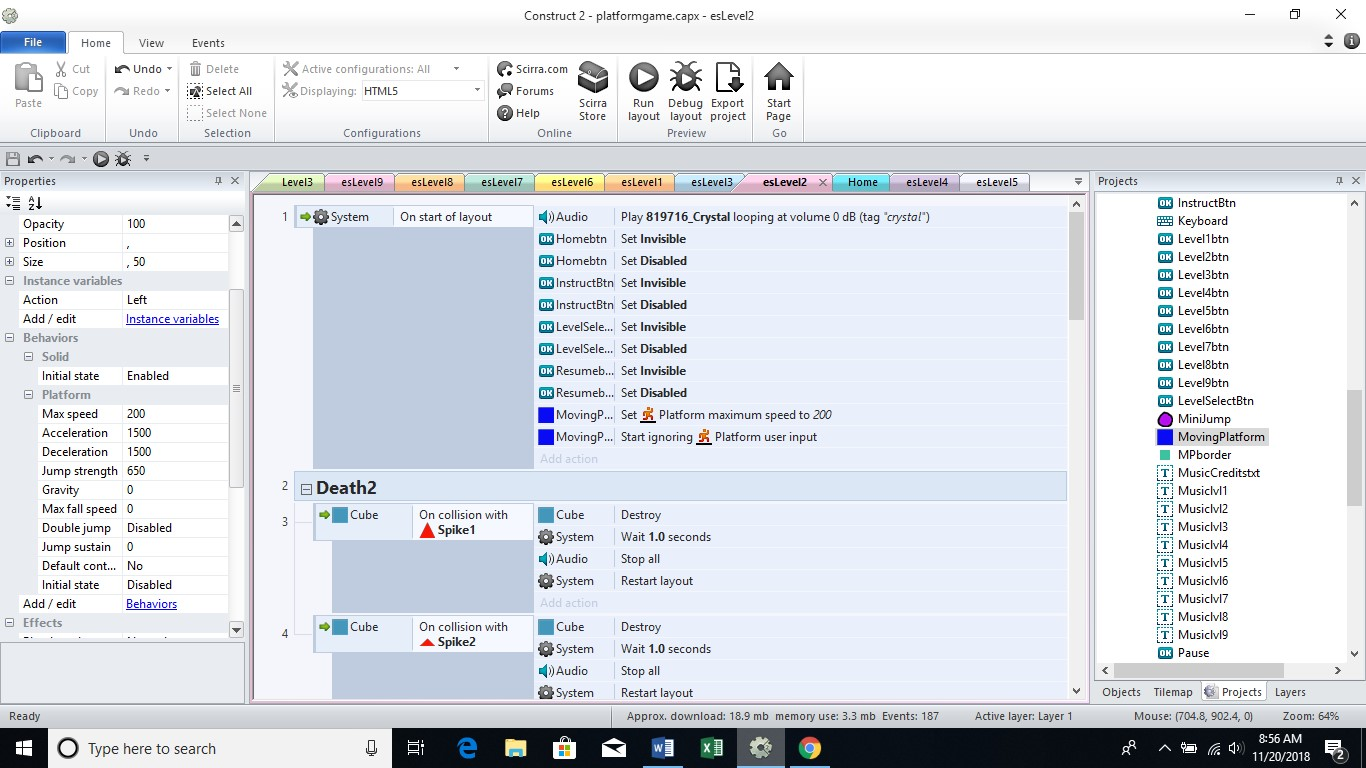Open the Scirra Store icon
The width and height of the screenshot is (1366, 768).
pyautogui.click(x=593, y=91)
